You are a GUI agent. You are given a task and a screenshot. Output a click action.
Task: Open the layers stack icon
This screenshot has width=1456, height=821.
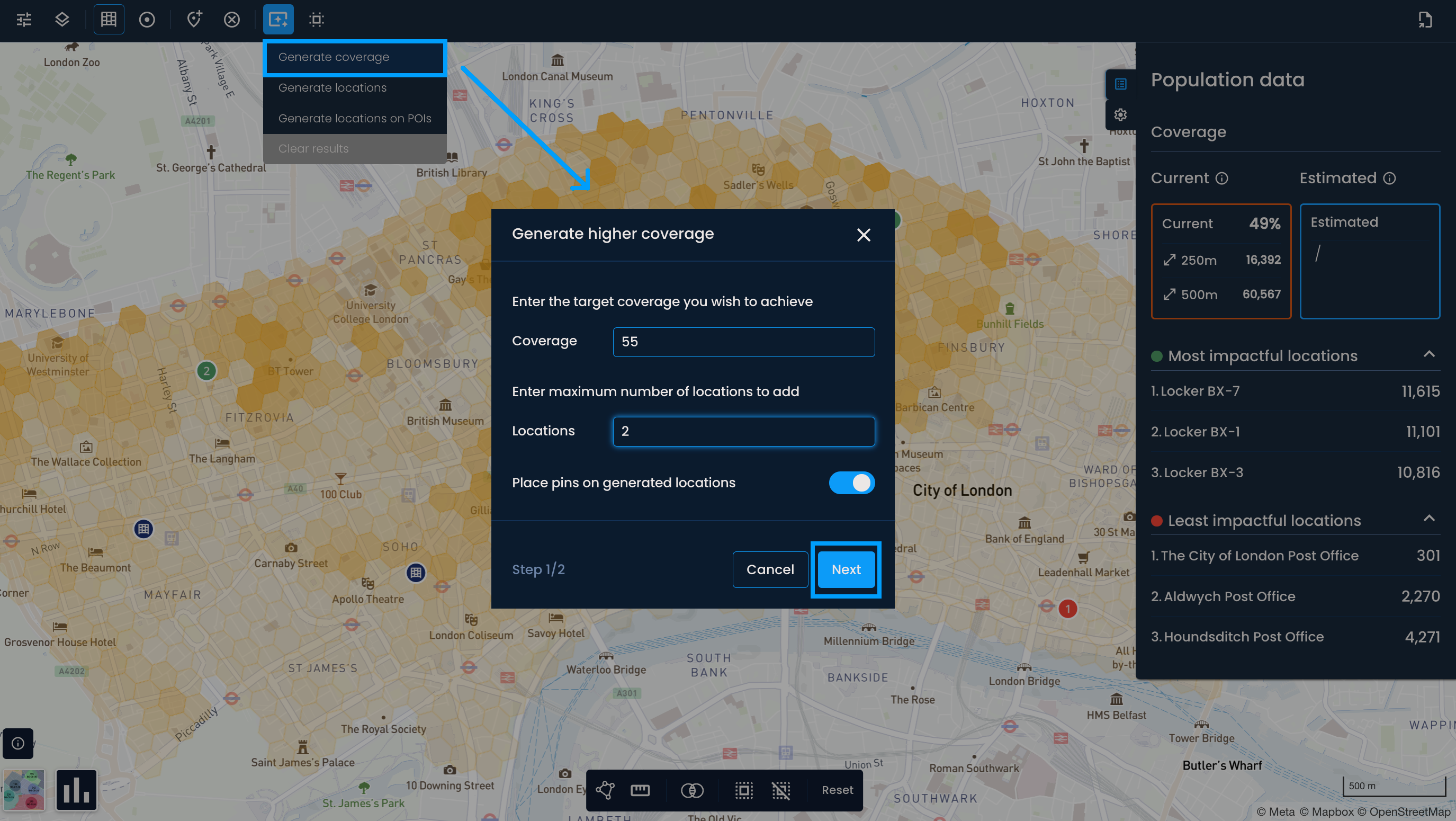pyautogui.click(x=62, y=20)
